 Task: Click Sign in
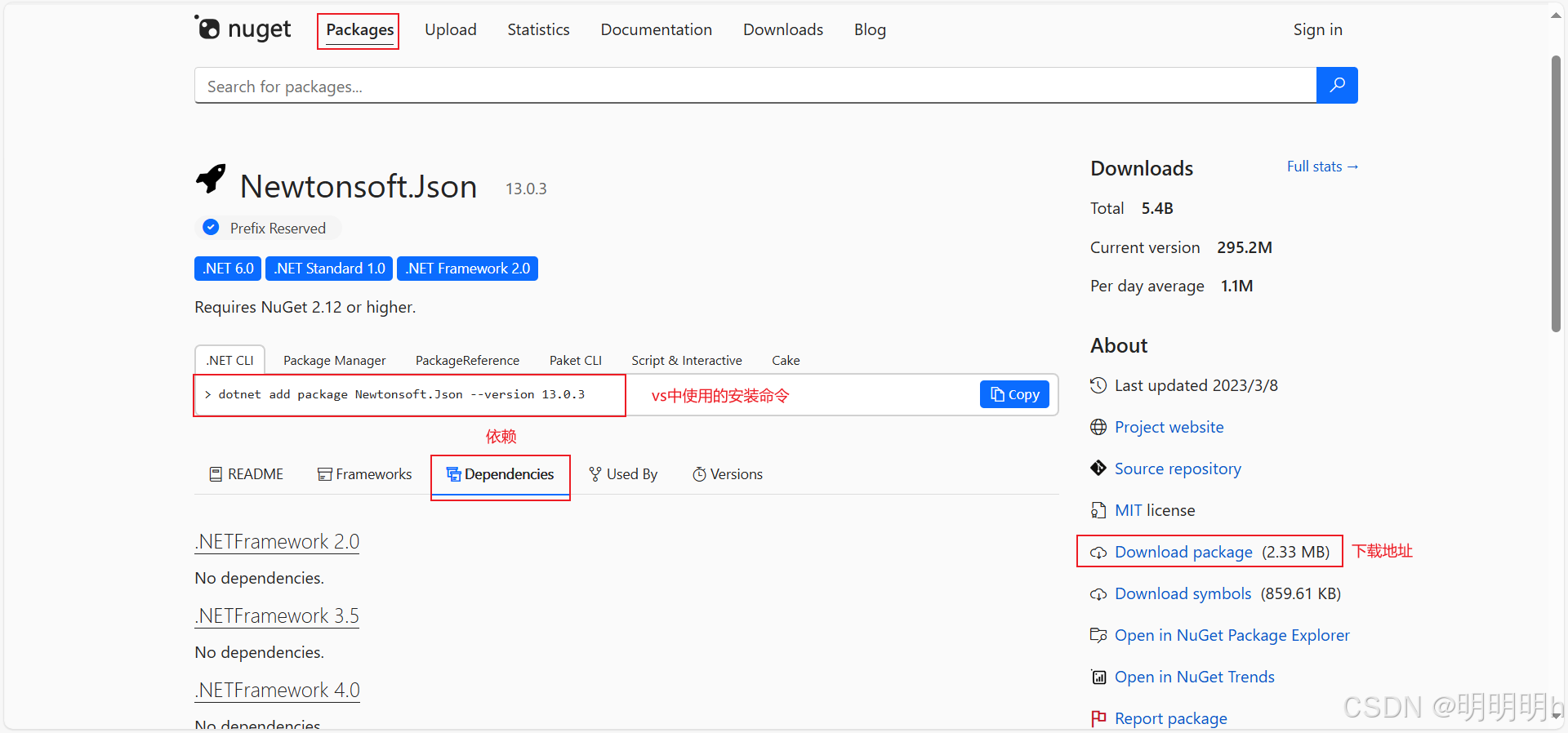1317,29
